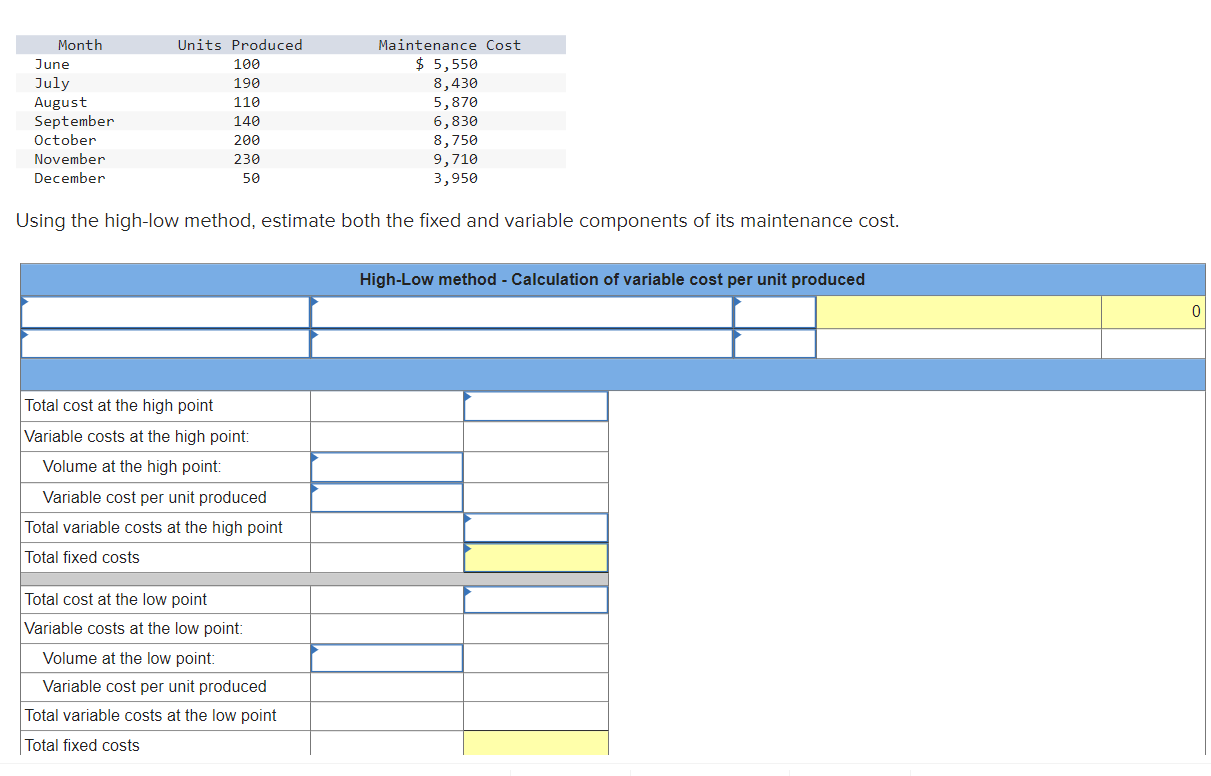1211x776 pixels.
Task: Click the answer cell beside Total cost at the high point
Action: coord(535,406)
